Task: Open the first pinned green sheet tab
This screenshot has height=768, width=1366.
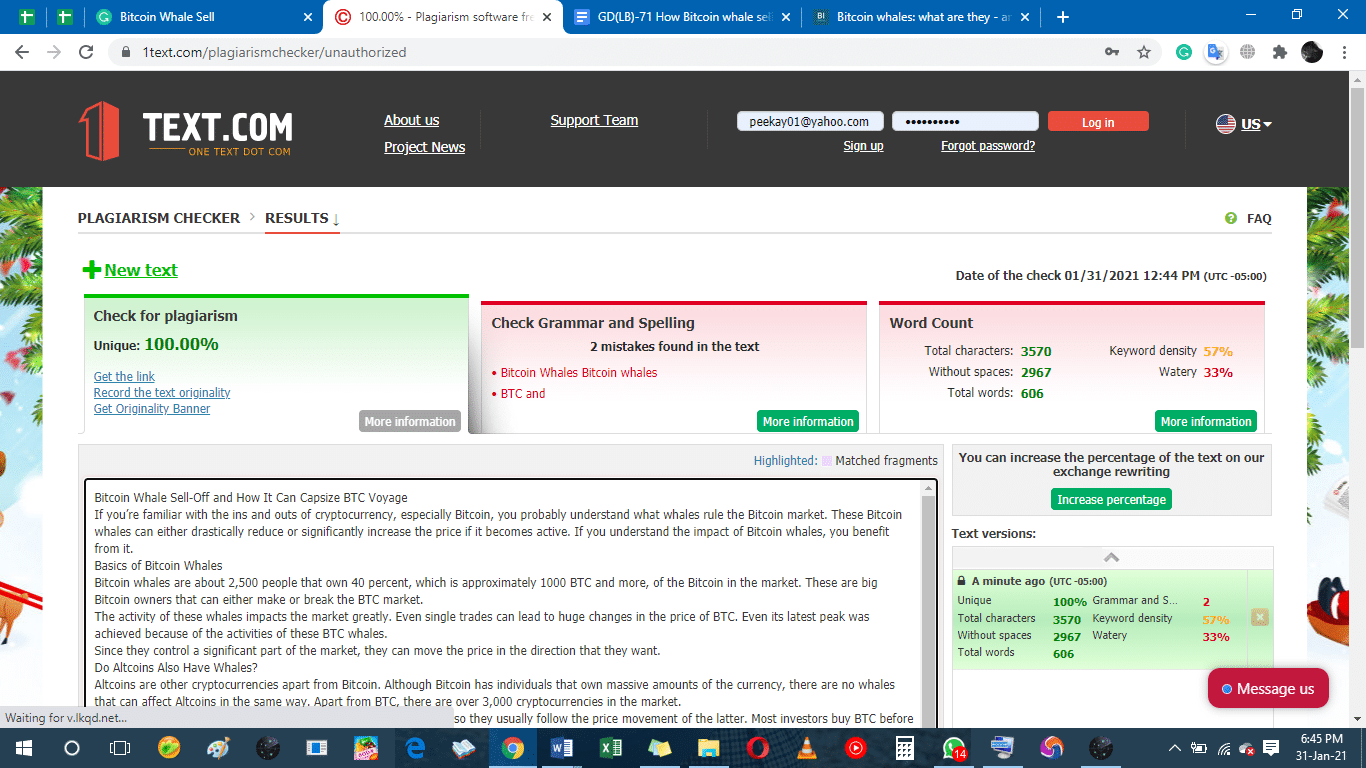Action: [x=28, y=17]
